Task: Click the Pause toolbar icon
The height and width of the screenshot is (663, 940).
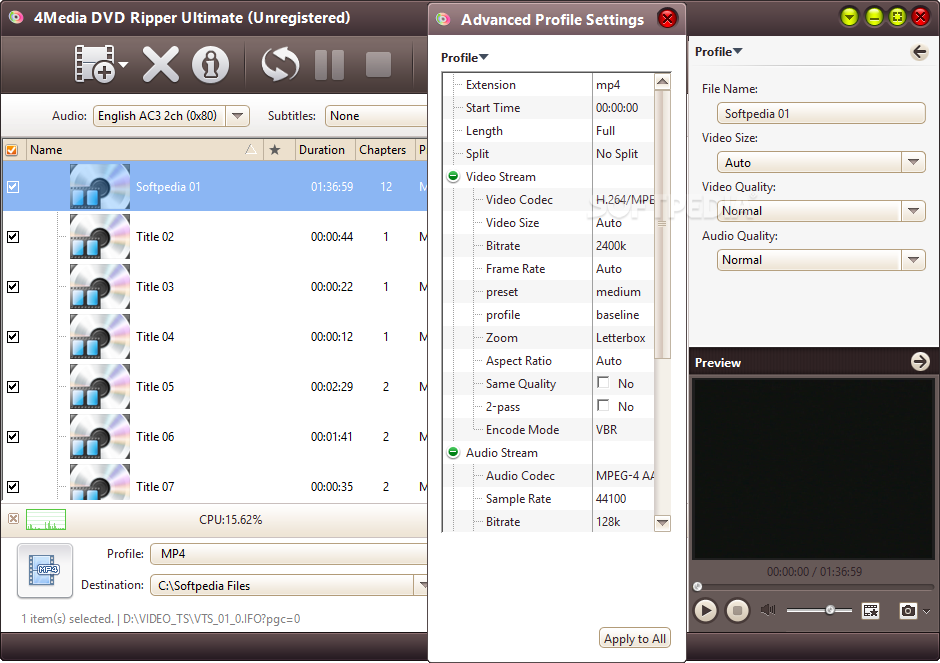Action: pyautogui.click(x=330, y=64)
